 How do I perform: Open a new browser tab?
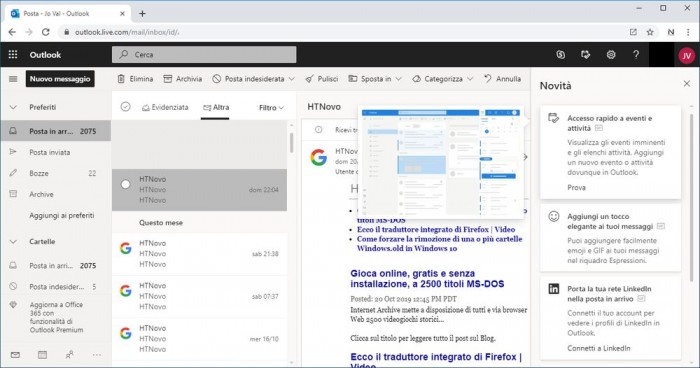(x=142, y=13)
